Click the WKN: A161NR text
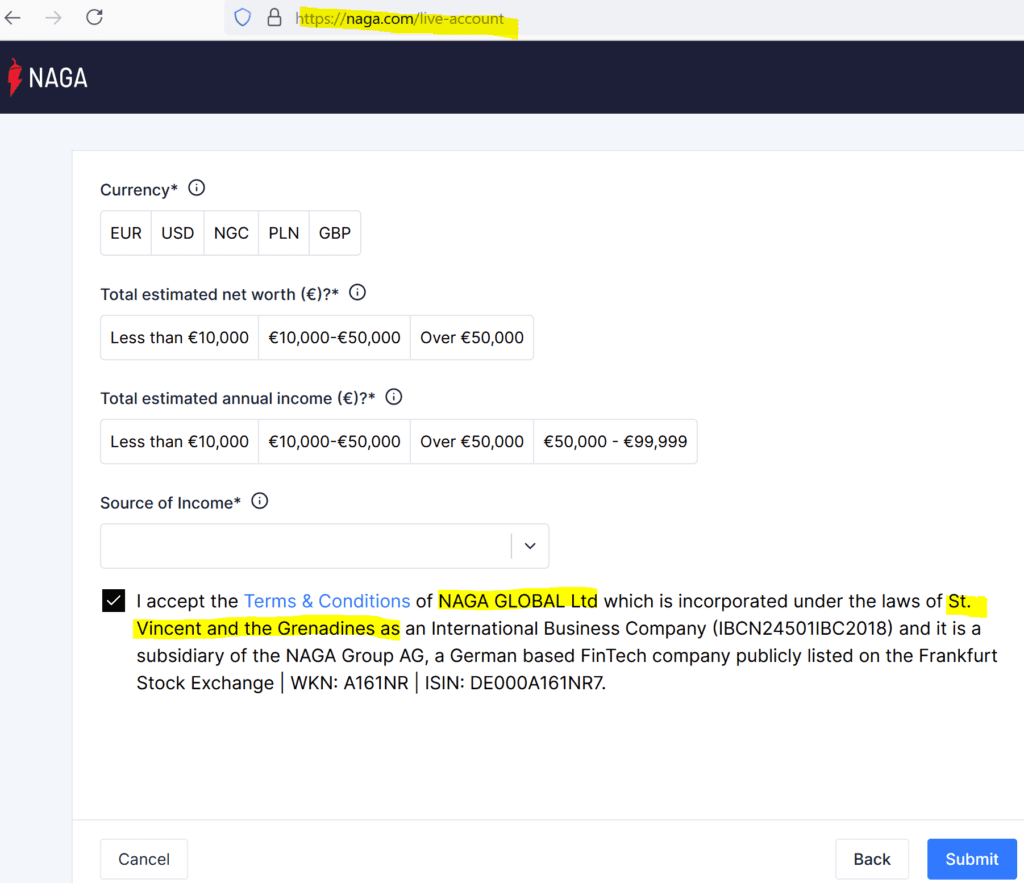 click(x=349, y=683)
